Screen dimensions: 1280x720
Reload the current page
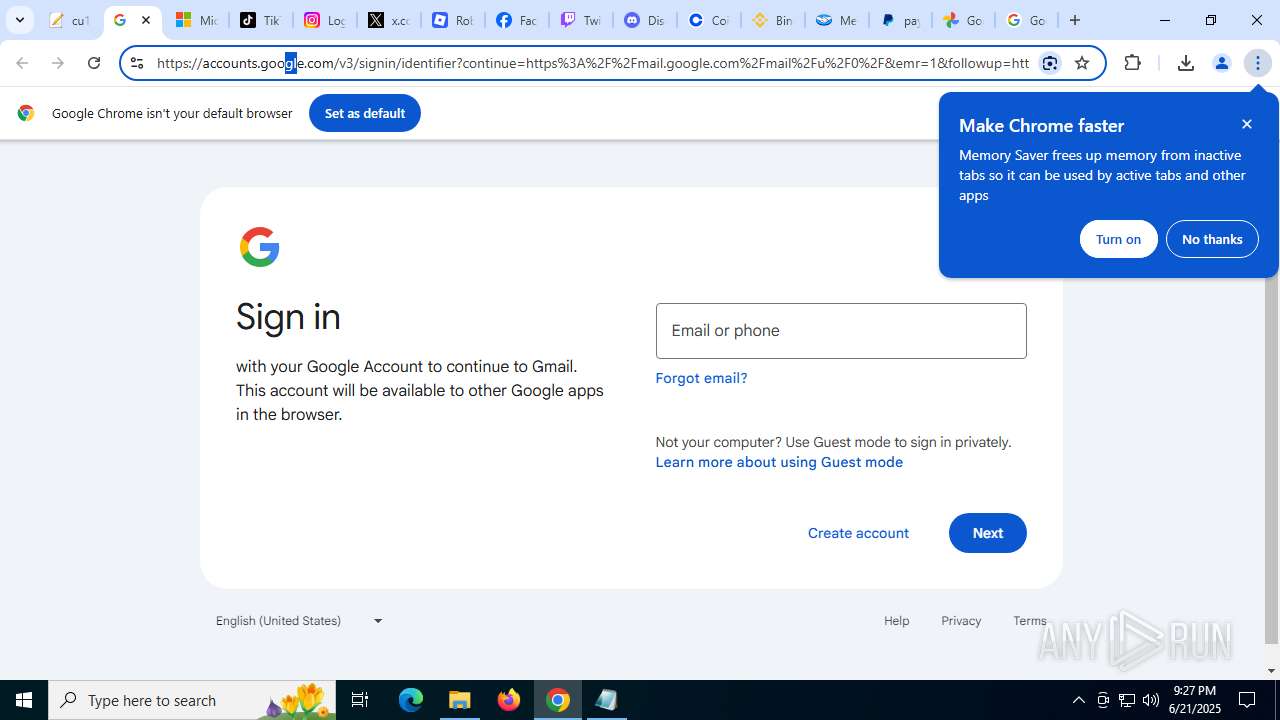tap(94, 63)
